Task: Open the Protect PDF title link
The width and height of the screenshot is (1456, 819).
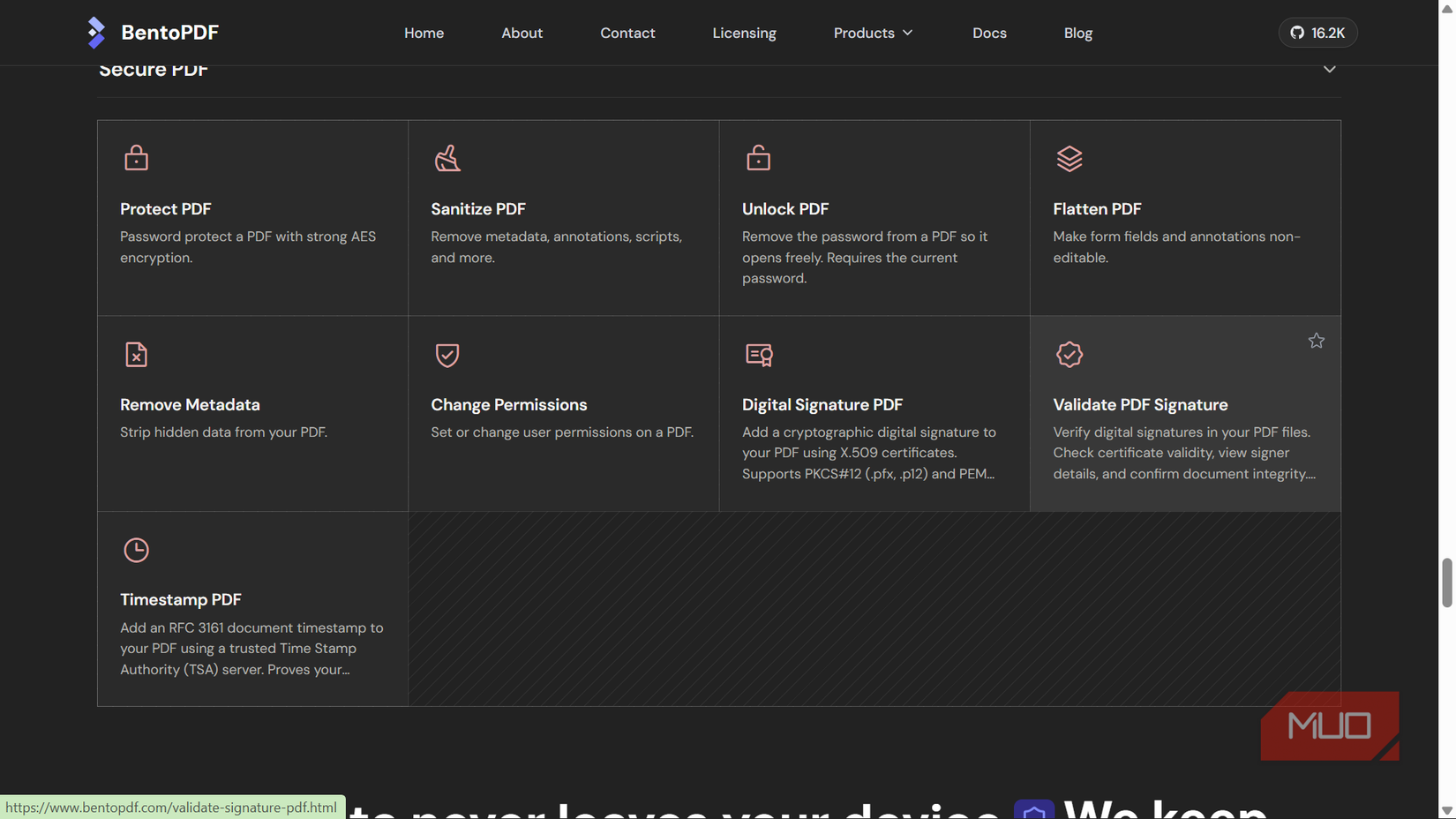Action: coord(166,209)
